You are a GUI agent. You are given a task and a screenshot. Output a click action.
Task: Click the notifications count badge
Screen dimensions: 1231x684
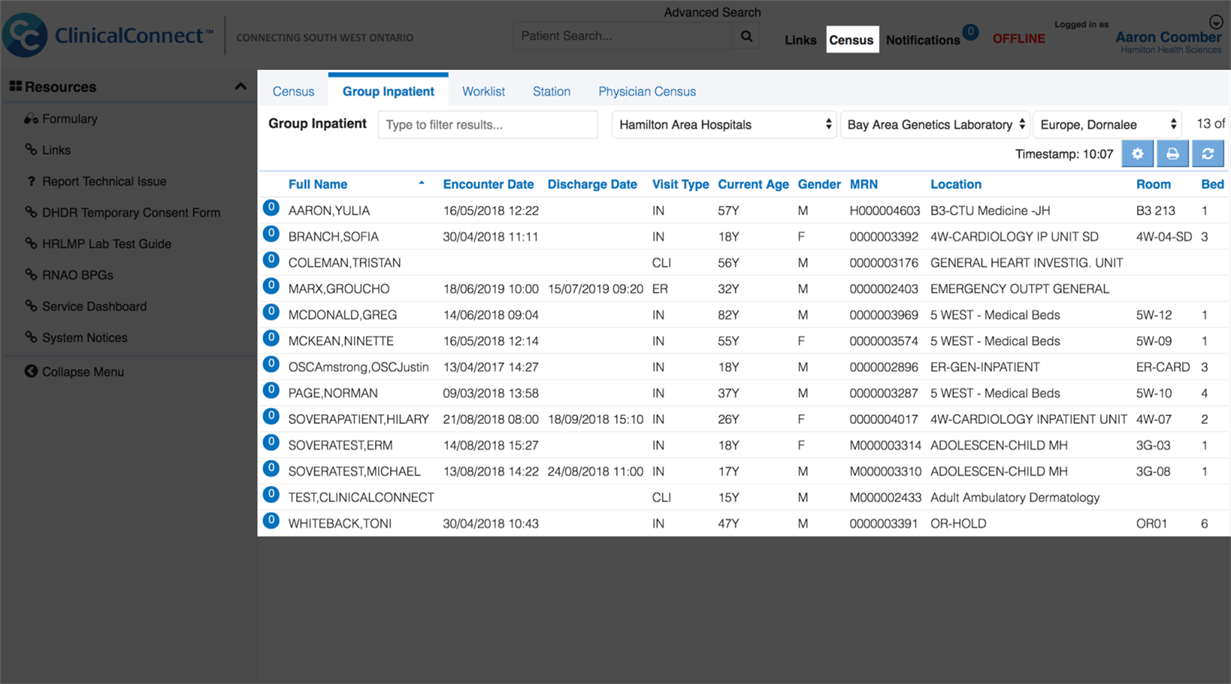tap(970, 32)
